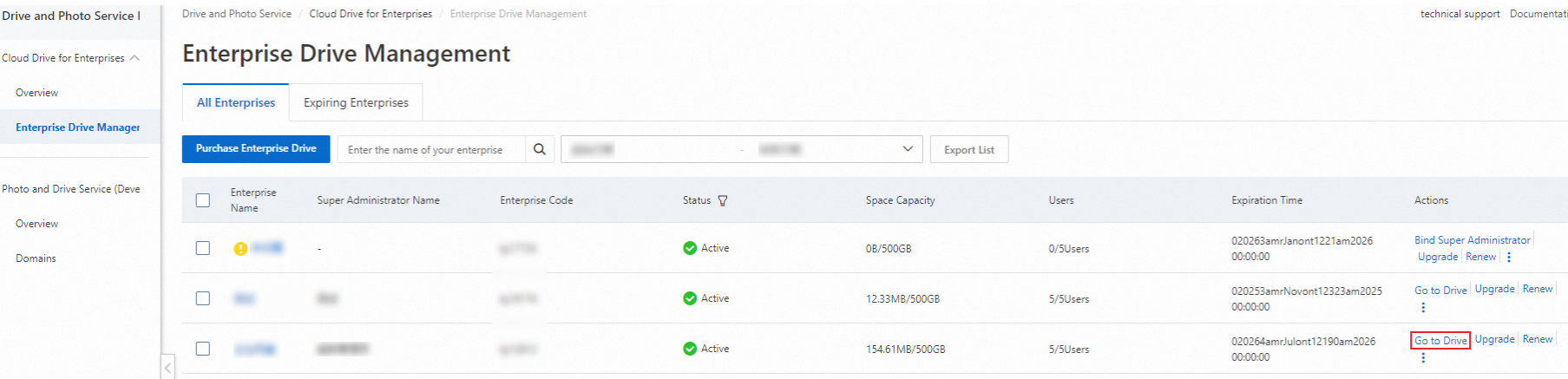Screen dimensions: 1568x379
Task: Check the box for the 0B/500GB enterprise row
Action: click(x=203, y=248)
